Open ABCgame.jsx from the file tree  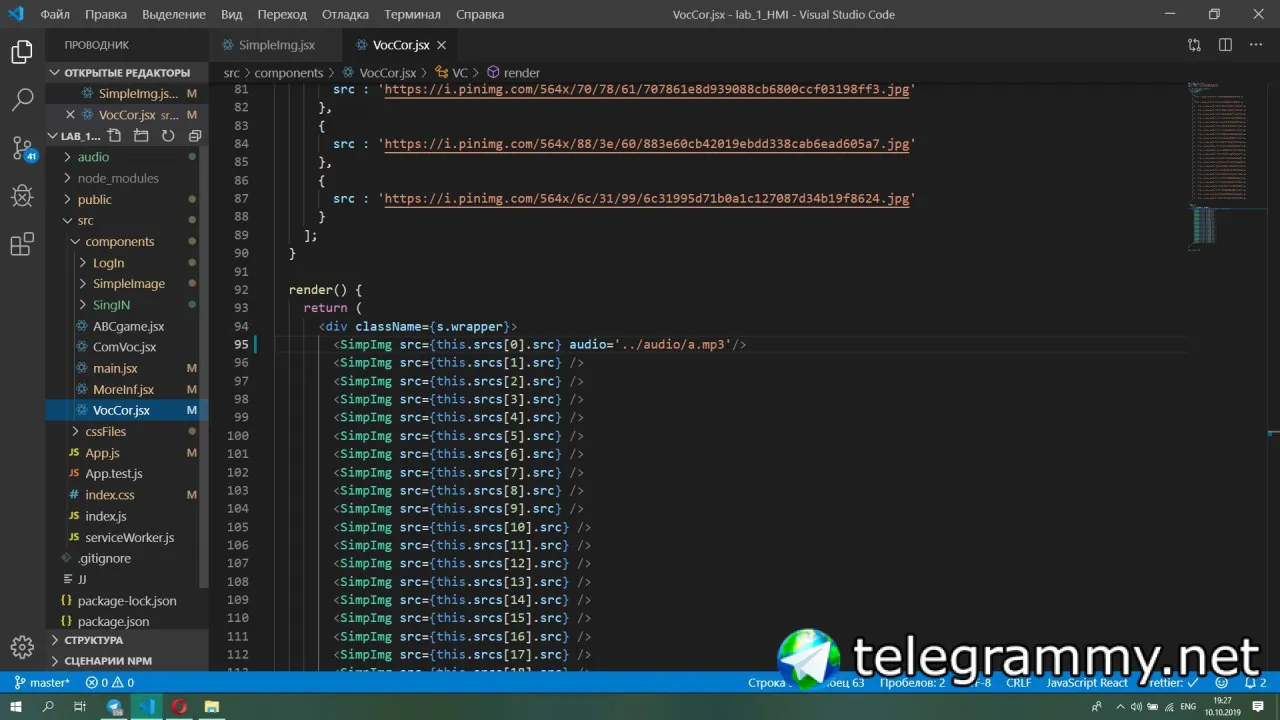pos(128,326)
